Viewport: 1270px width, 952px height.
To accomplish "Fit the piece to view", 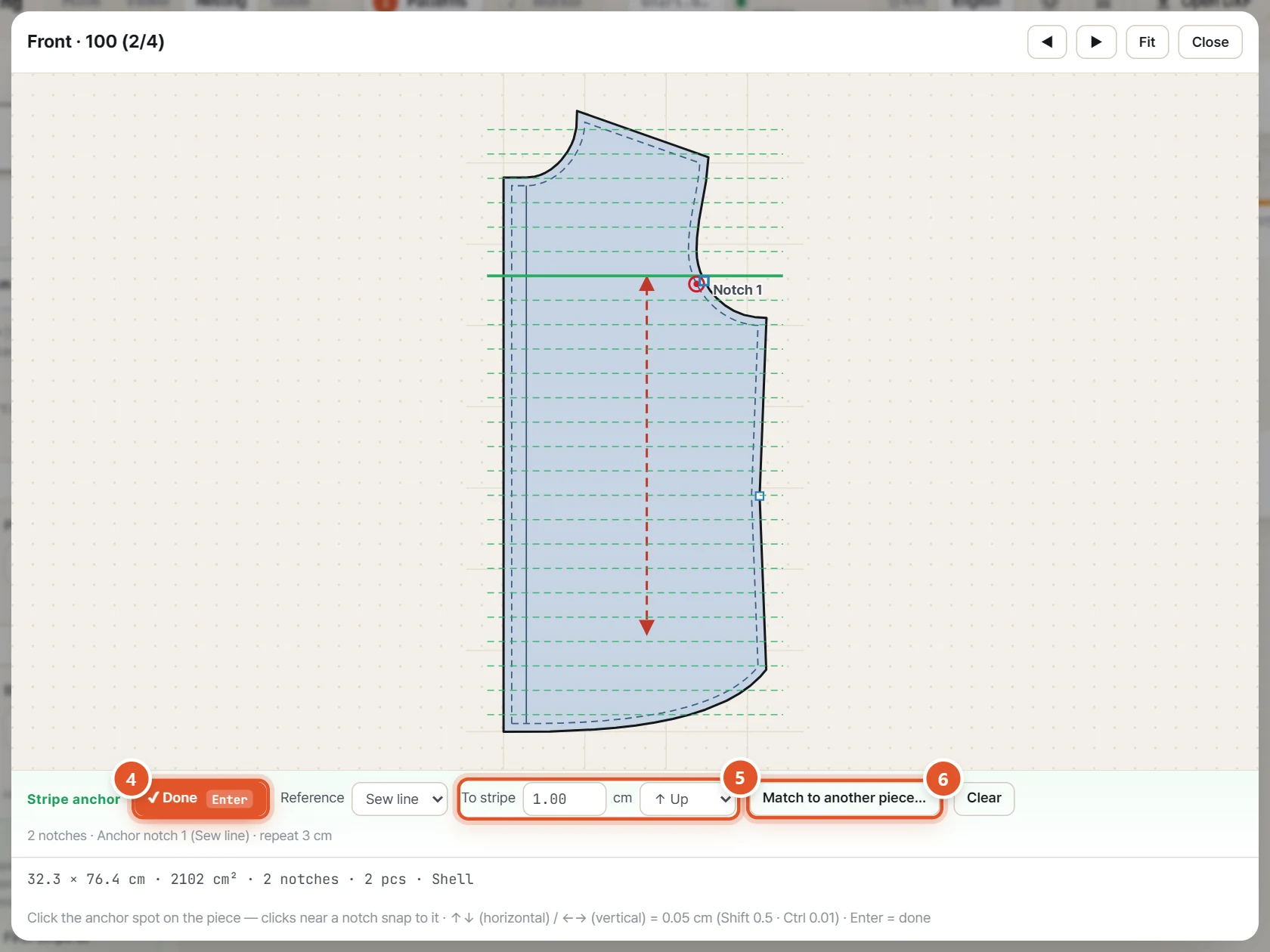I will 1147,42.
